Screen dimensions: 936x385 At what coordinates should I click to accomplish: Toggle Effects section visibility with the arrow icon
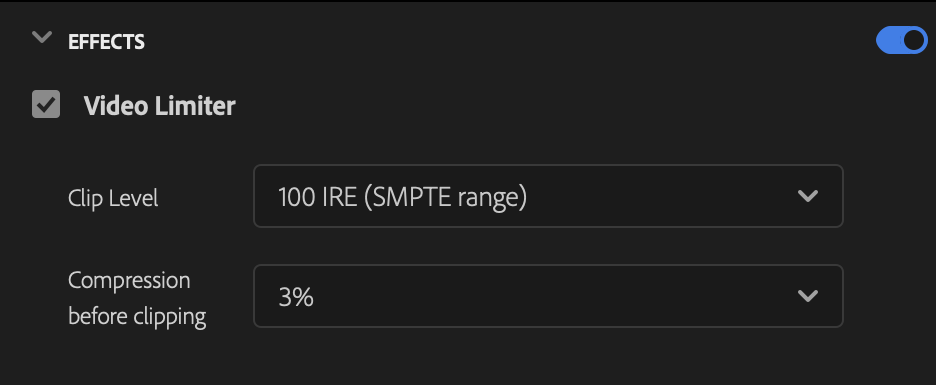(42, 38)
